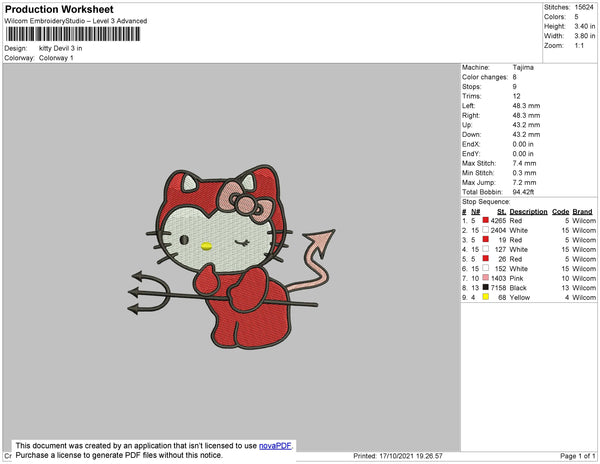Click the yellow swatch in row 9
This screenshot has height=464, width=600.
[x=486, y=296]
